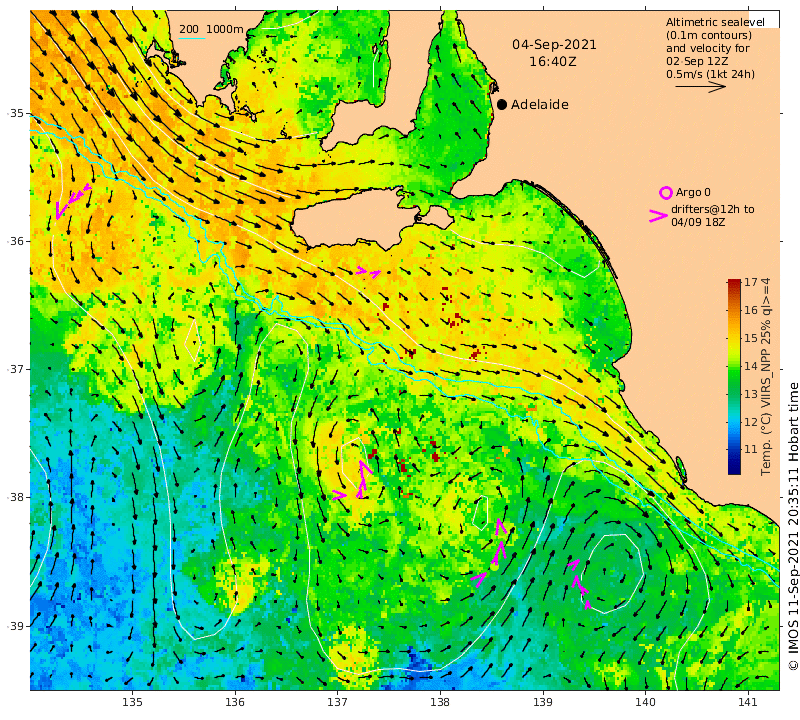
Task: Click the Altimetric sealevel legend text
Action: click(x=715, y=22)
